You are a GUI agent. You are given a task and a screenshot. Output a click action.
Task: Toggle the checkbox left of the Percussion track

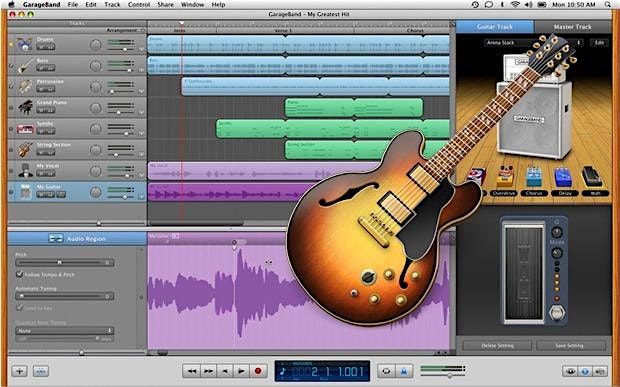11,86
